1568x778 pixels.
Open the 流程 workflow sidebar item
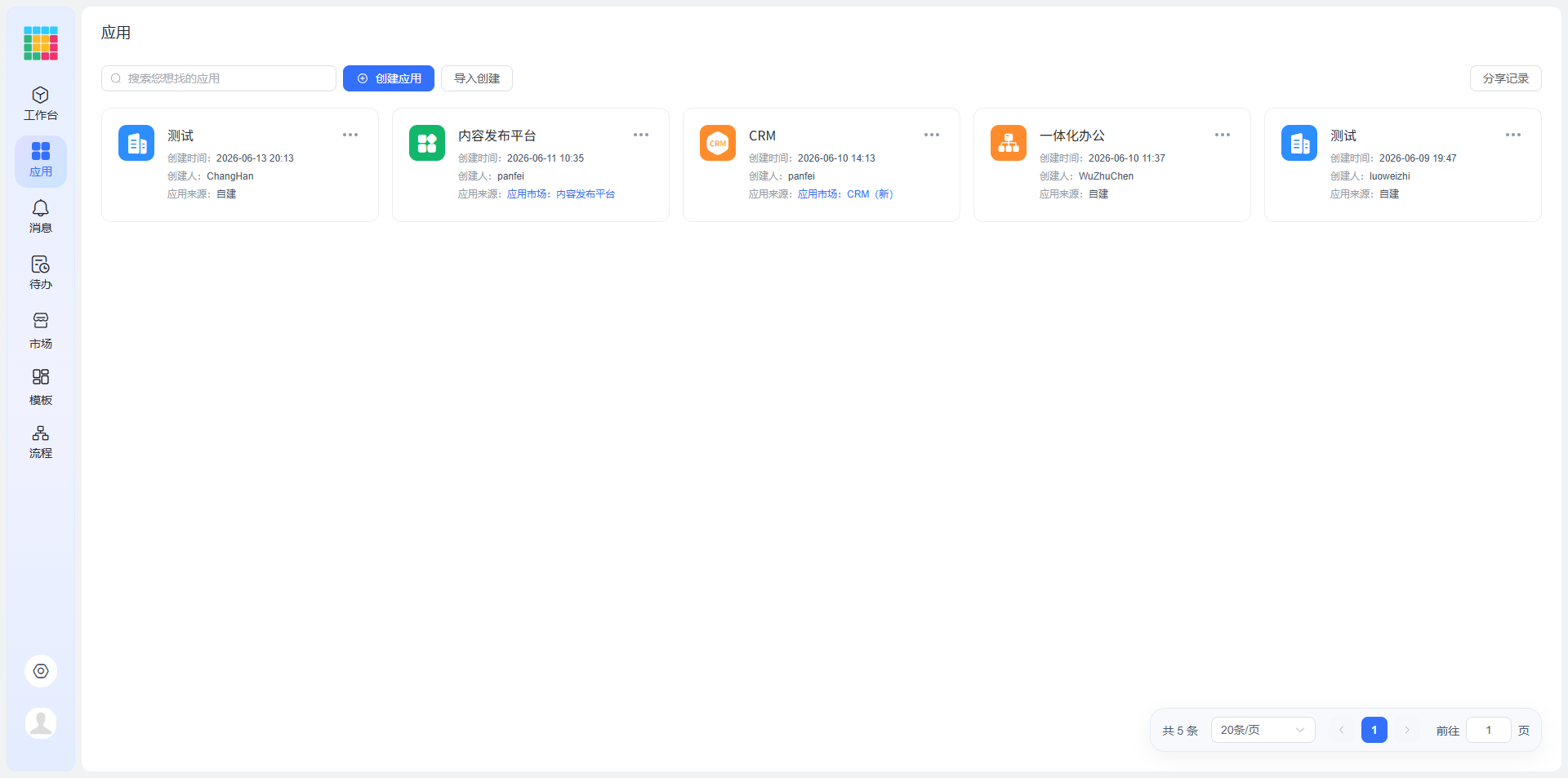pos(41,442)
